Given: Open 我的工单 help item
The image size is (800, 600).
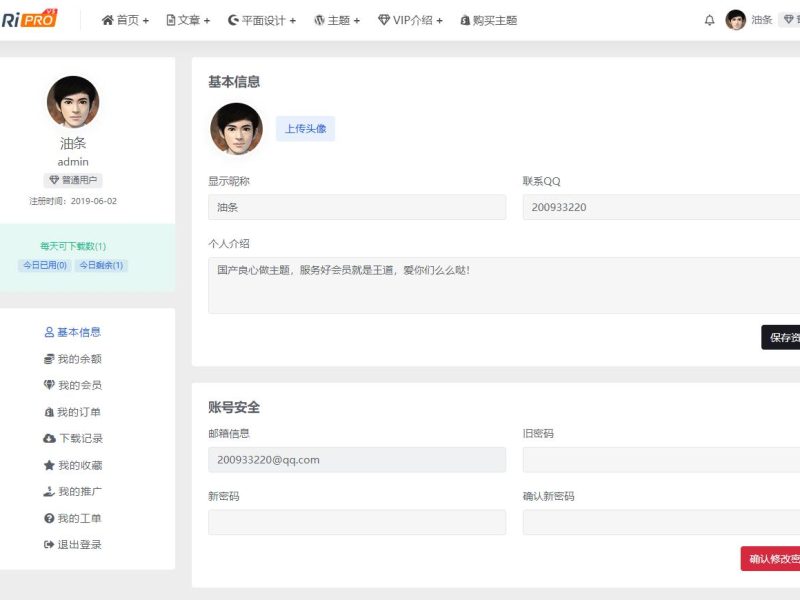Looking at the screenshot, I should click(x=73, y=518).
